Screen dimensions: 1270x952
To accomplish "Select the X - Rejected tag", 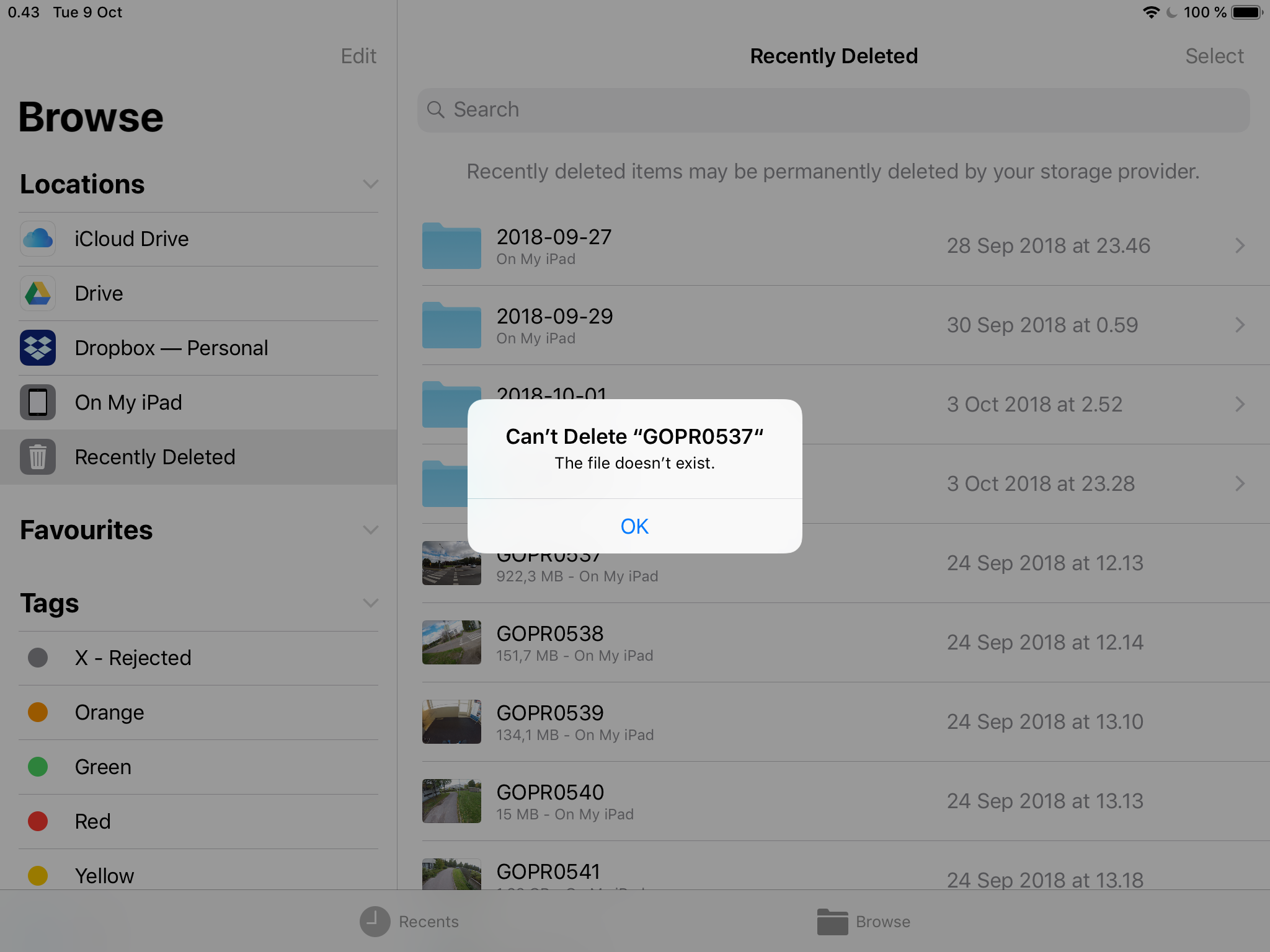I will click(133, 658).
